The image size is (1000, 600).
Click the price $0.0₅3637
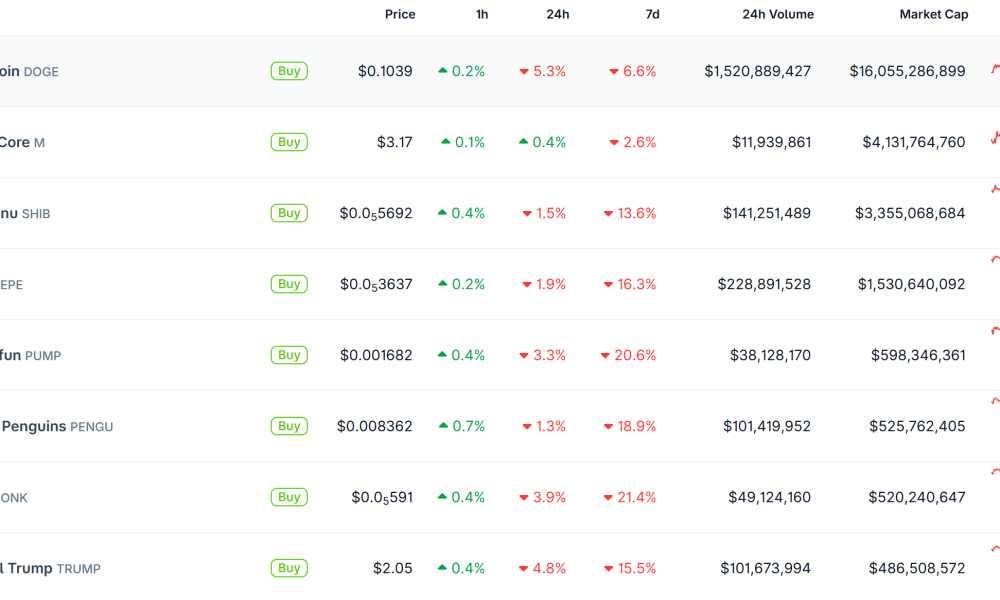[376, 284]
